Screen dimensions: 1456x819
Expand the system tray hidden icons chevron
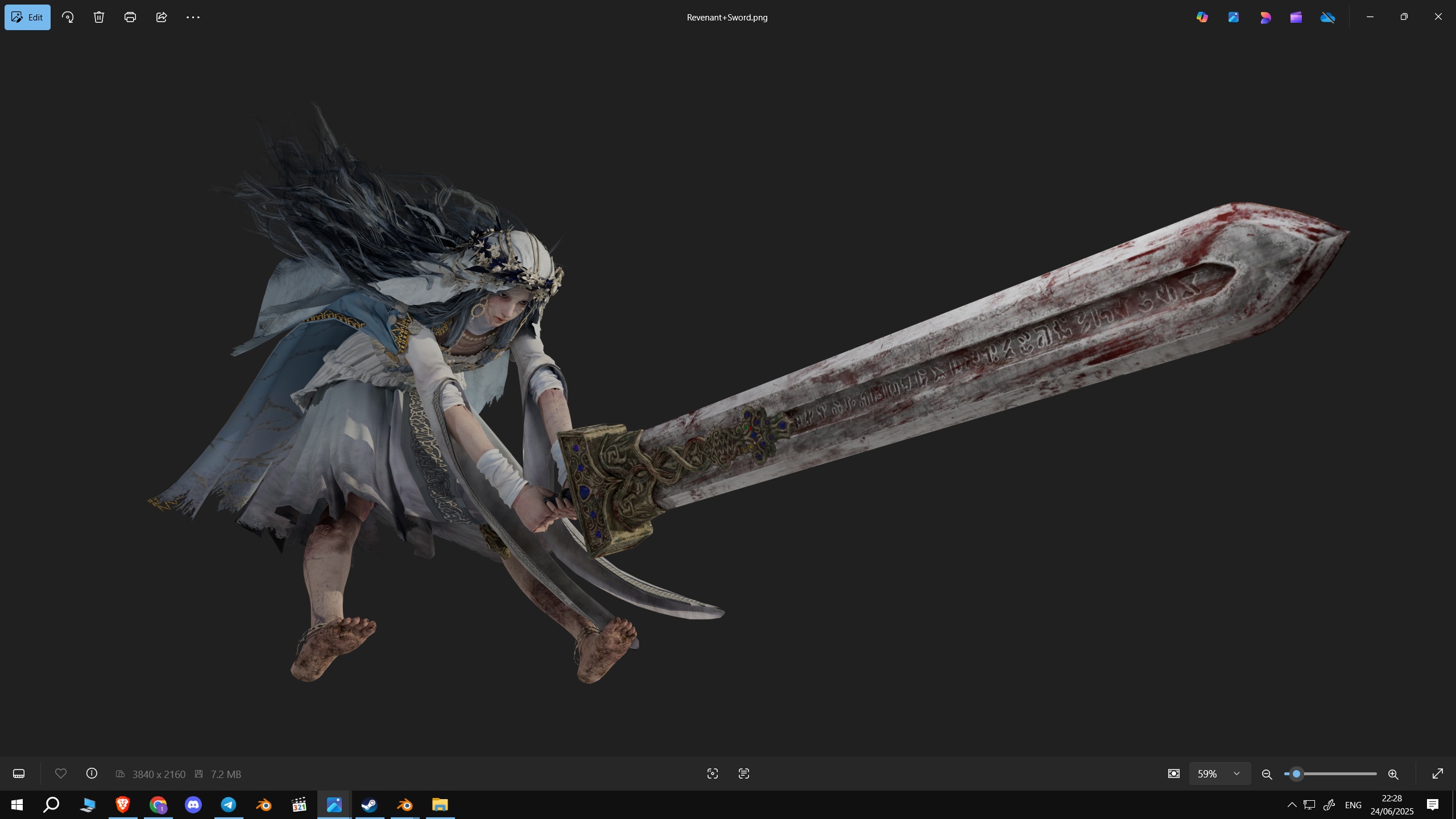click(1292, 805)
